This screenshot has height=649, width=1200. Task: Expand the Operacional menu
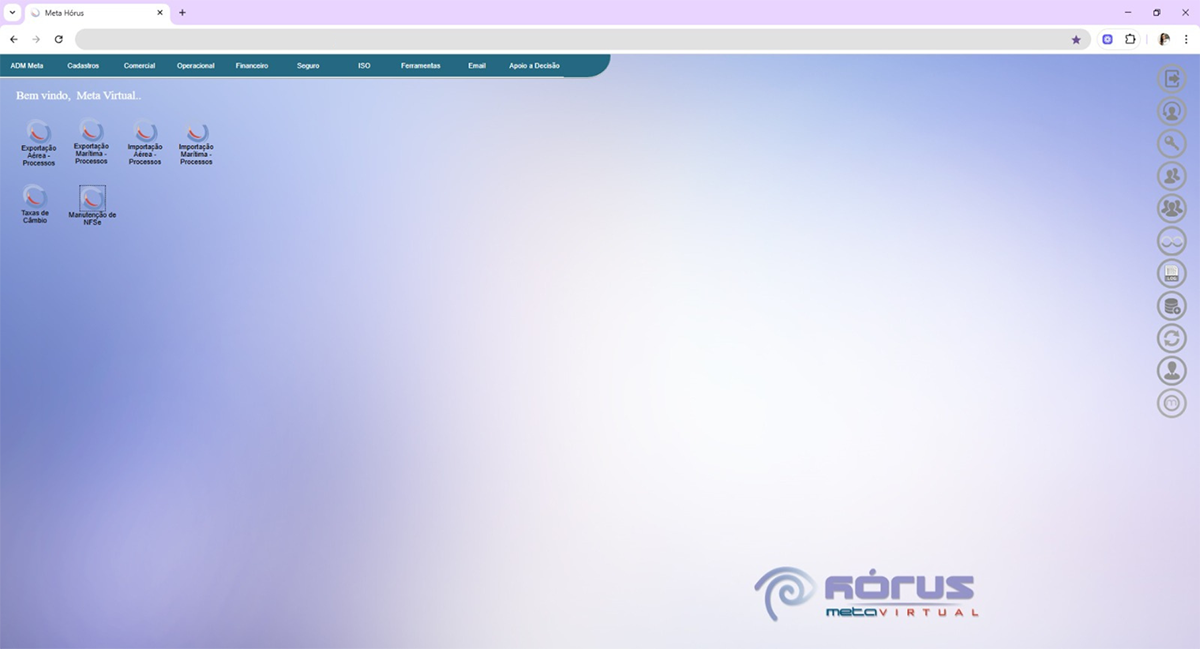(196, 66)
